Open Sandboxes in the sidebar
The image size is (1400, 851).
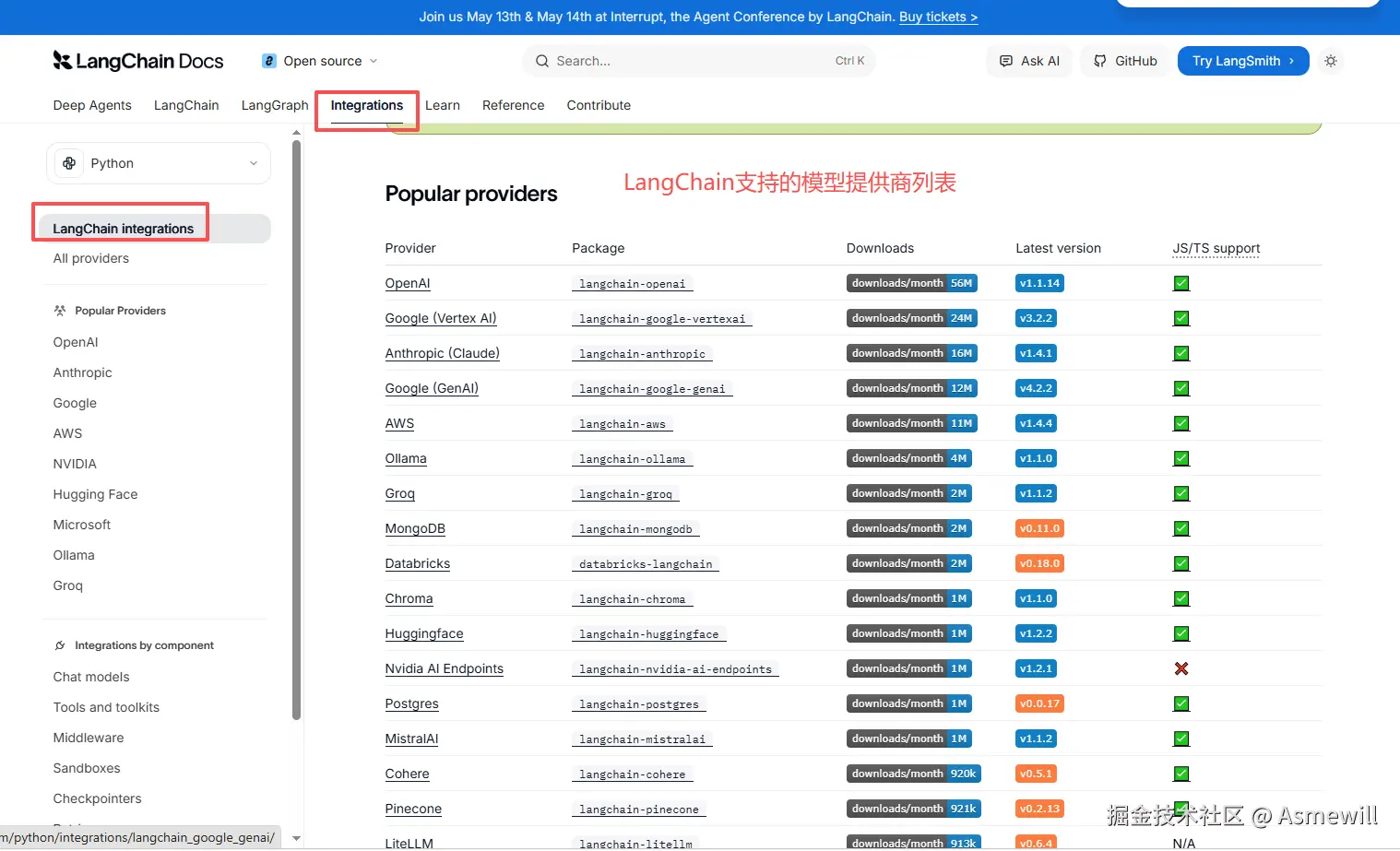[87, 768]
